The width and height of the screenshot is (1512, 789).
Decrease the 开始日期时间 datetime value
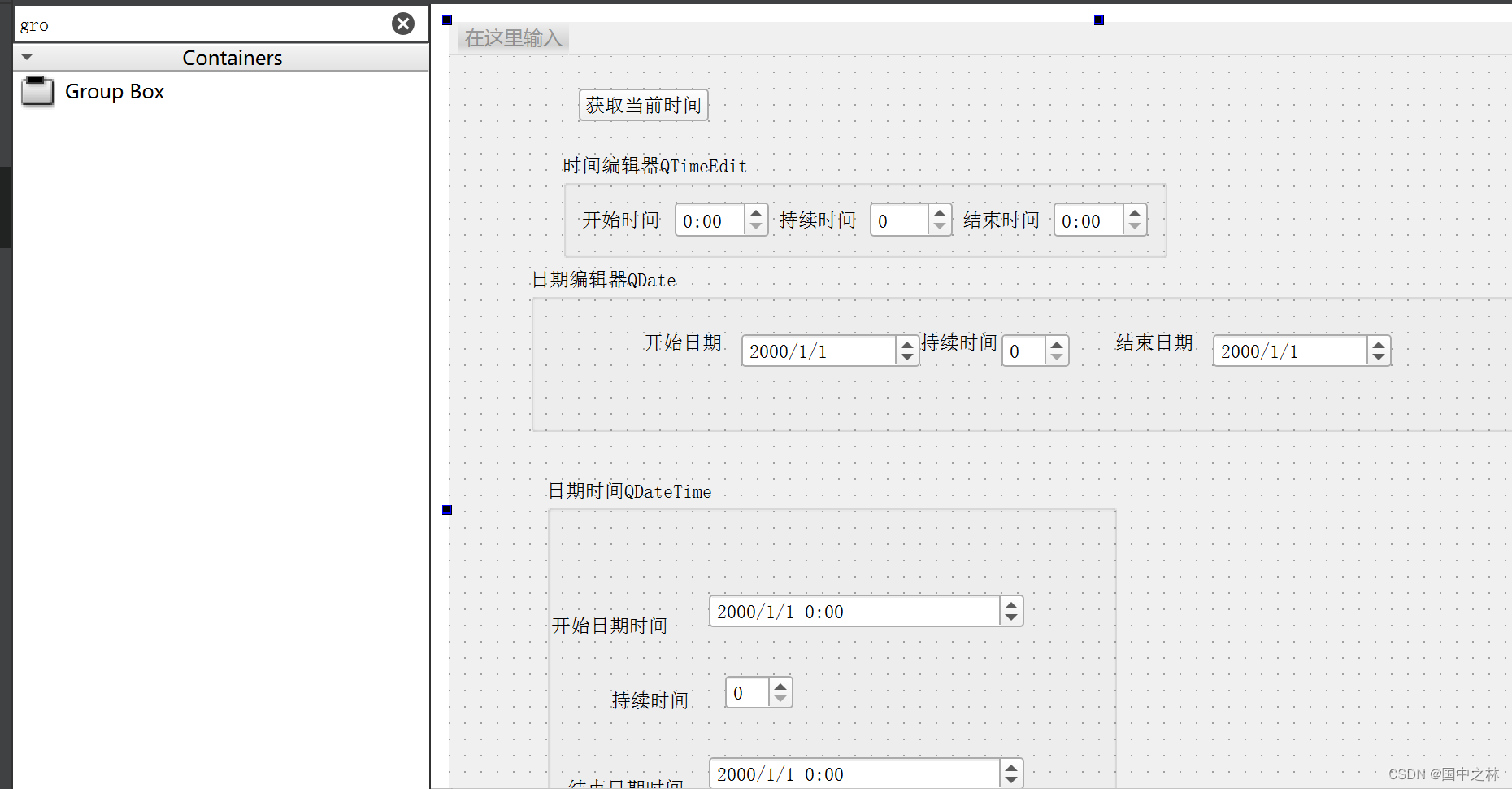pos(1011,618)
